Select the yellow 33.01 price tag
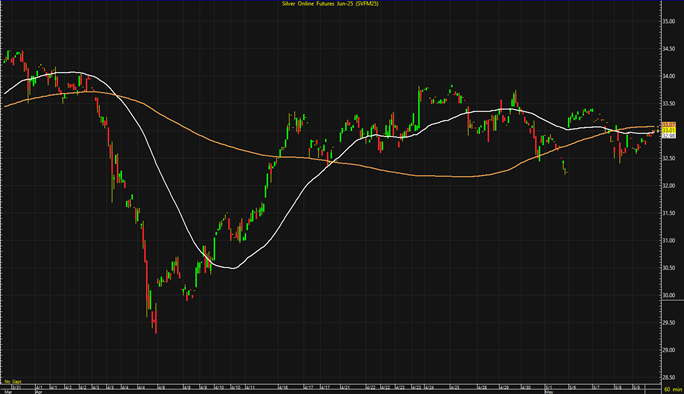This screenshot has height=394, width=684. 669,130
